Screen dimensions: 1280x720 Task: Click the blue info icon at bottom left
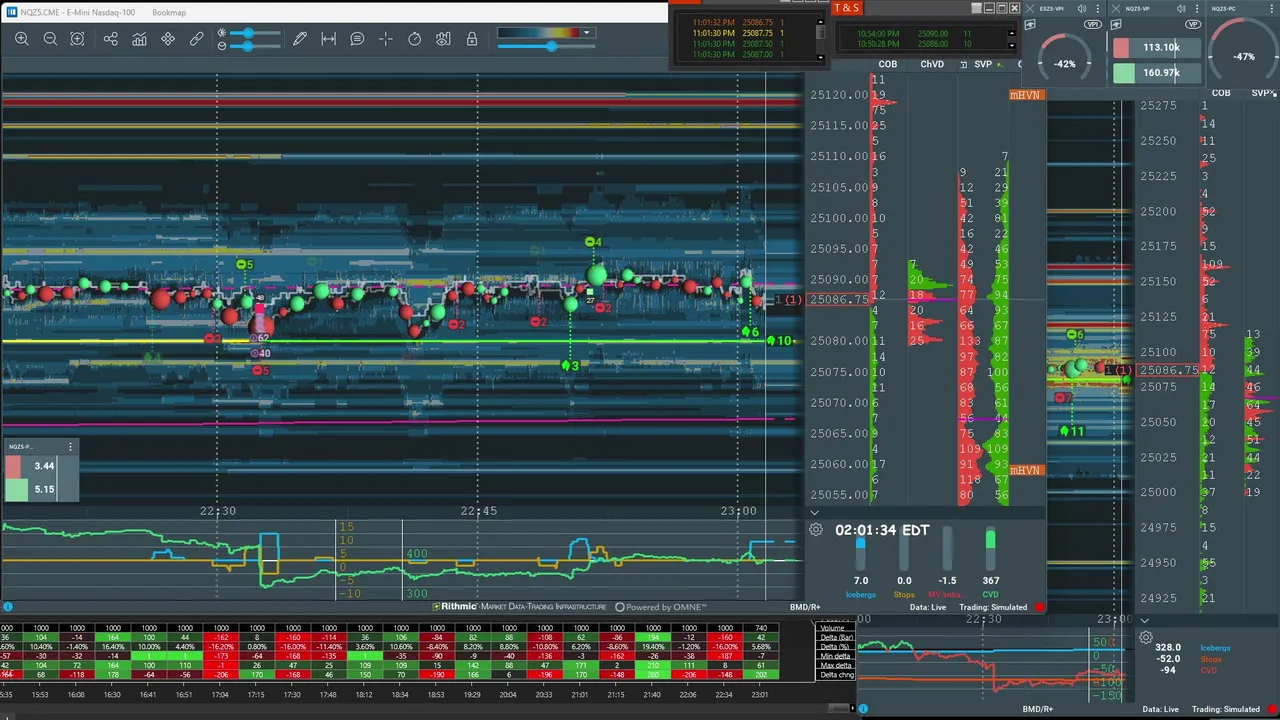pyautogui.click(x=8, y=607)
